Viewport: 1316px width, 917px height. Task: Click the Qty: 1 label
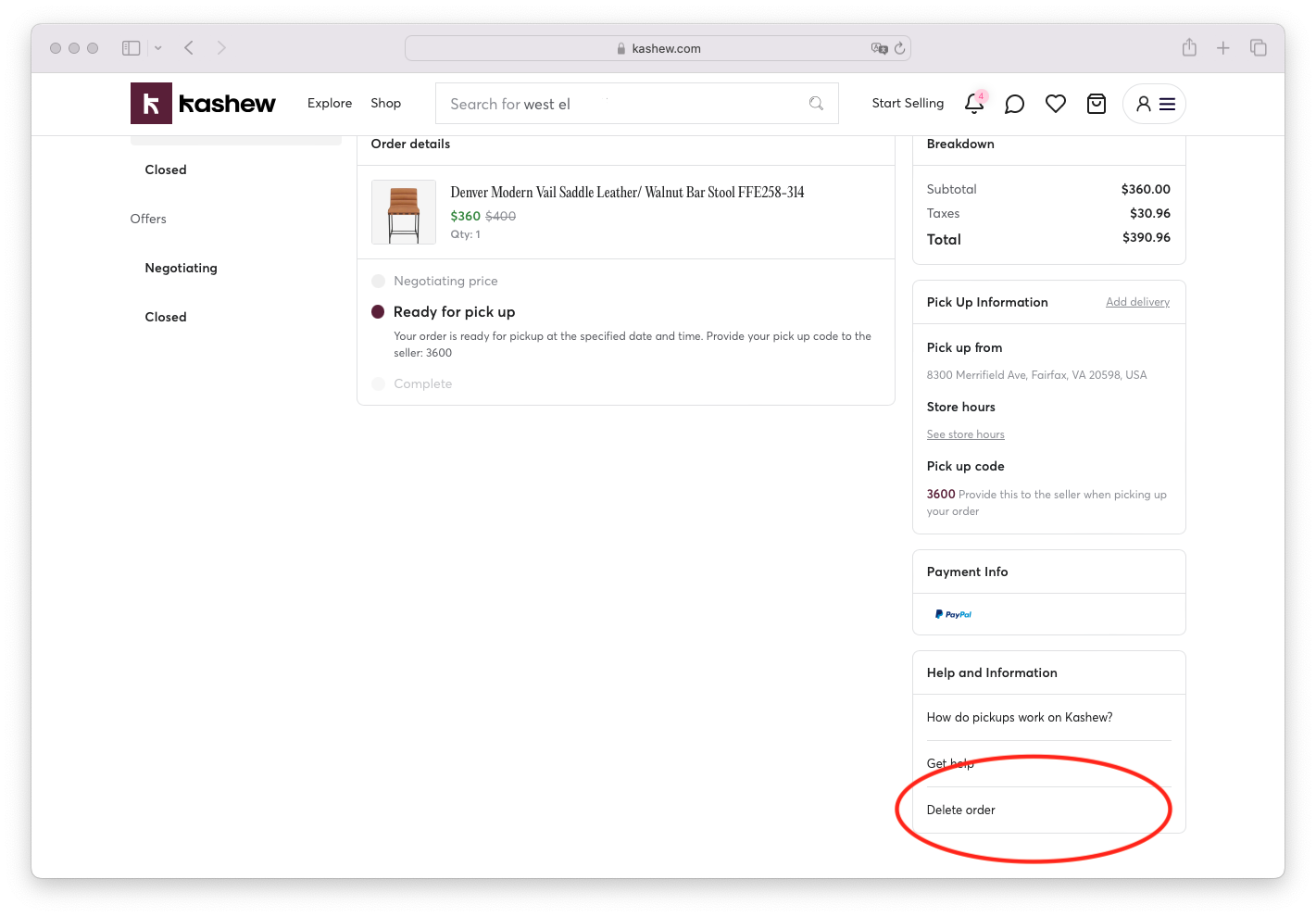click(466, 234)
